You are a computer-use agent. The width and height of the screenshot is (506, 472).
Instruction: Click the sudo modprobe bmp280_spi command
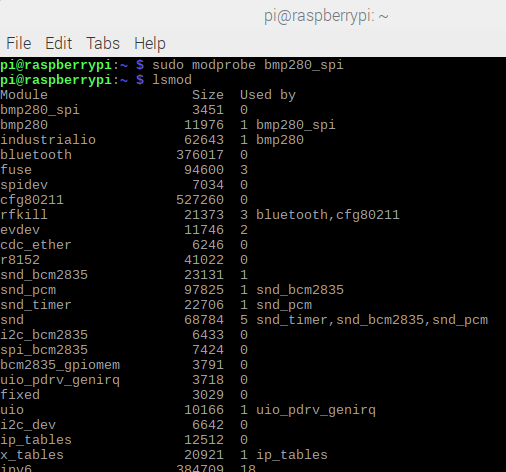click(x=248, y=65)
